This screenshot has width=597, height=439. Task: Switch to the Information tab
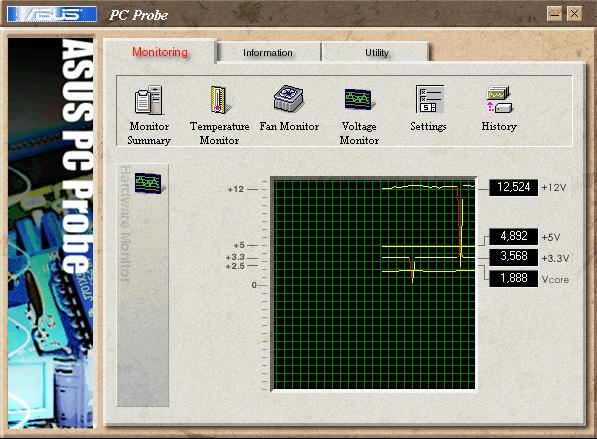tap(268, 52)
